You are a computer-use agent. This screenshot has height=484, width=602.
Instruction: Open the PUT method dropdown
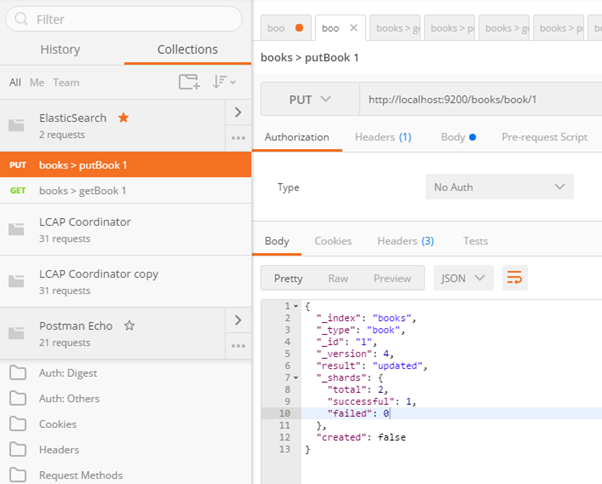pos(309,100)
